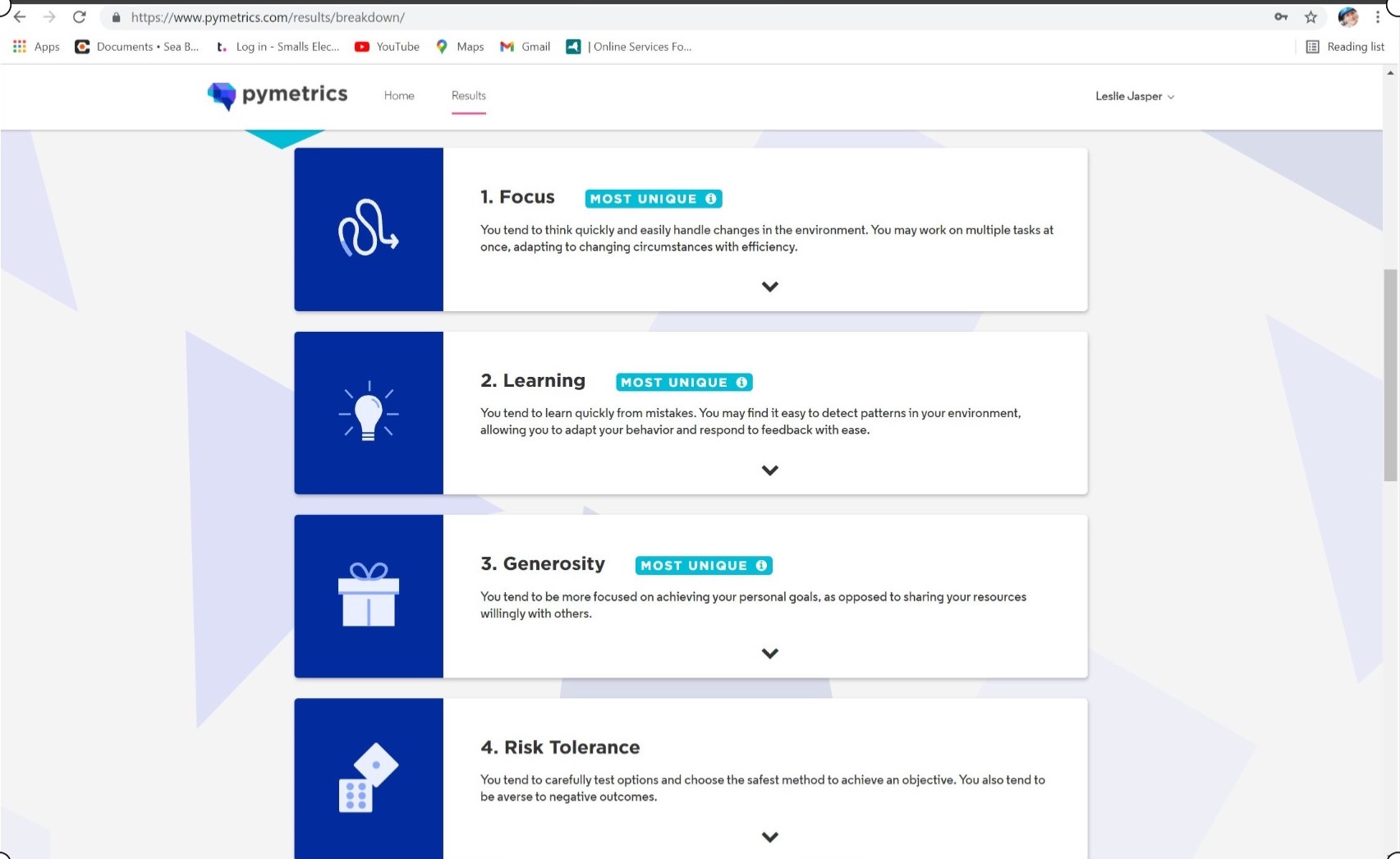
Task: Click the pymetrics logo
Action: [x=278, y=95]
